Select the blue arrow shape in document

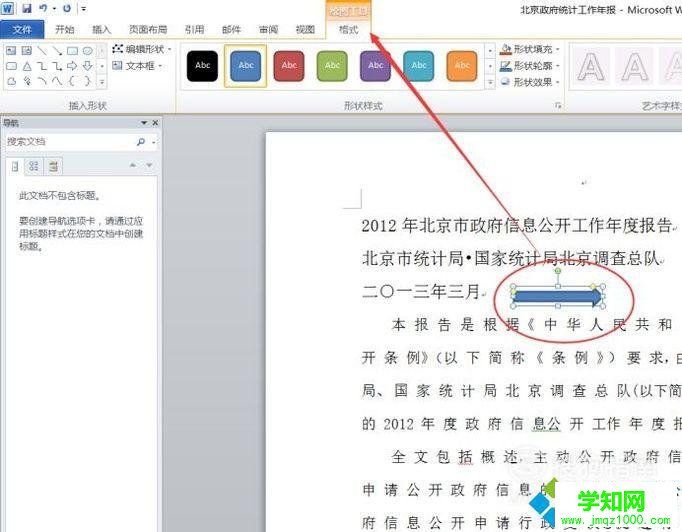tap(558, 297)
